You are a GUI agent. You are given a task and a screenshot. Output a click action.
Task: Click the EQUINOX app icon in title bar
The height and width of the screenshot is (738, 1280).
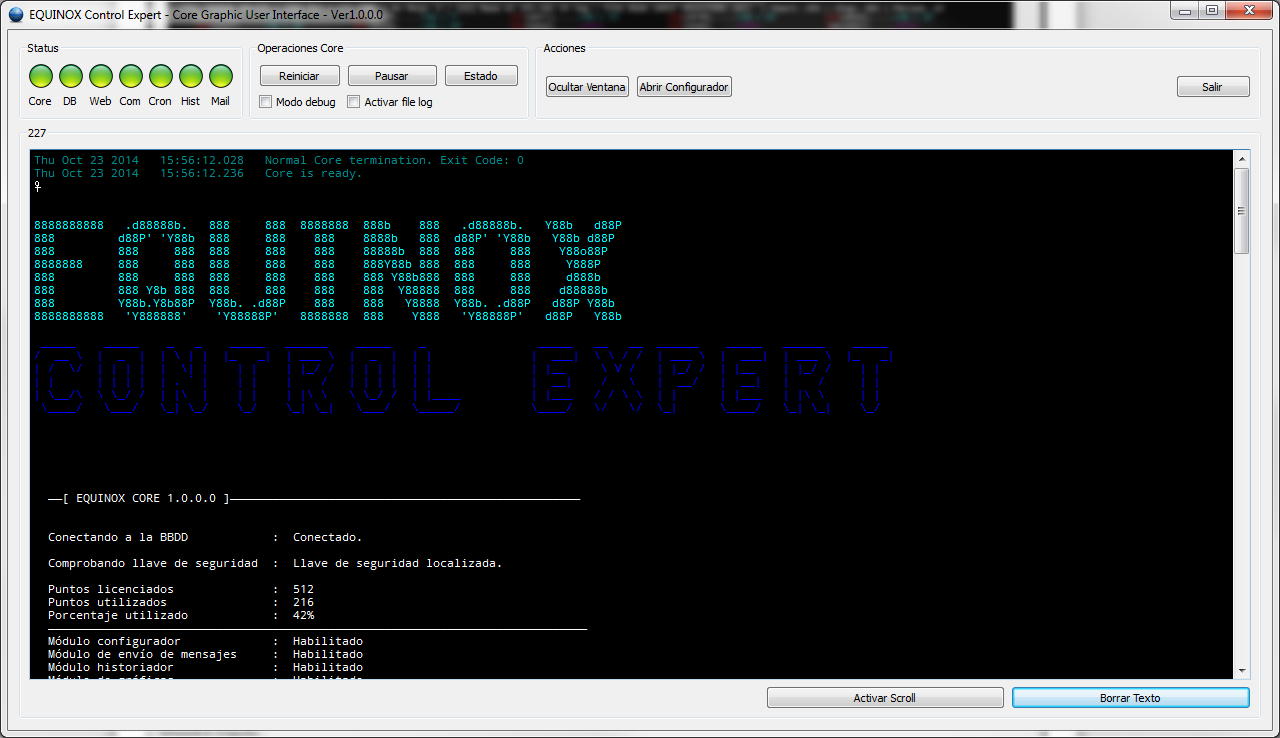tap(16, 15)
